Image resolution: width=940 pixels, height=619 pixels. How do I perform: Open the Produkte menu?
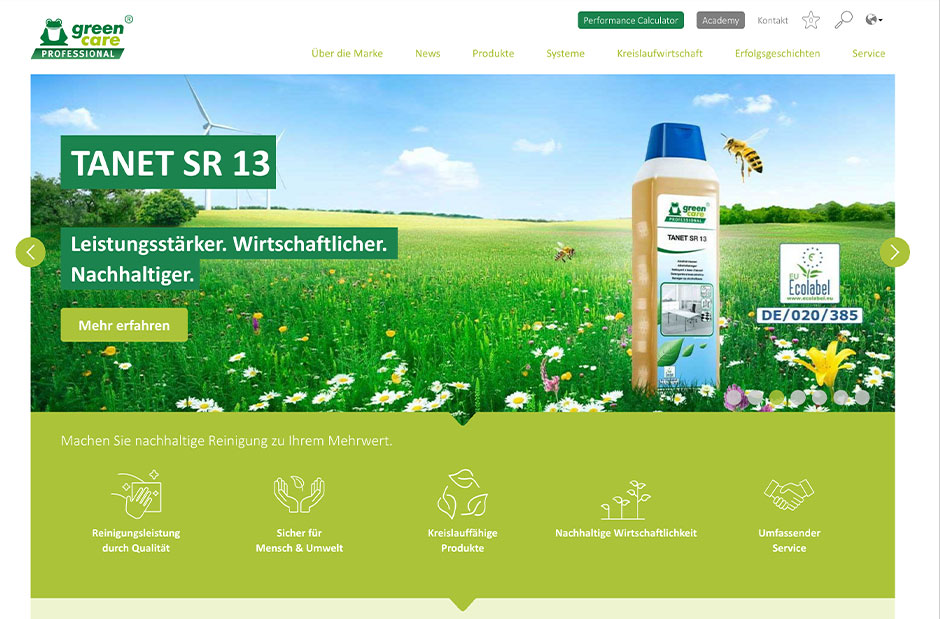coord(493,53)
